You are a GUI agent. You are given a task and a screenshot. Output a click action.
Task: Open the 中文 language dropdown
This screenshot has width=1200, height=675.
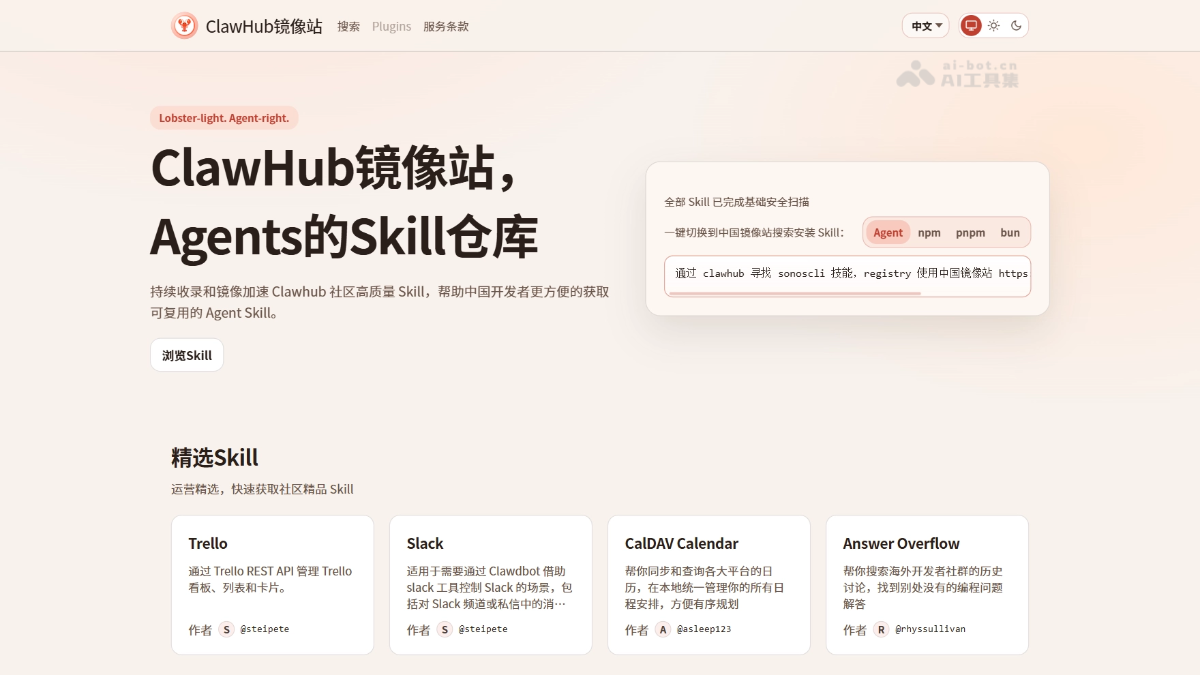coord(927,26)
